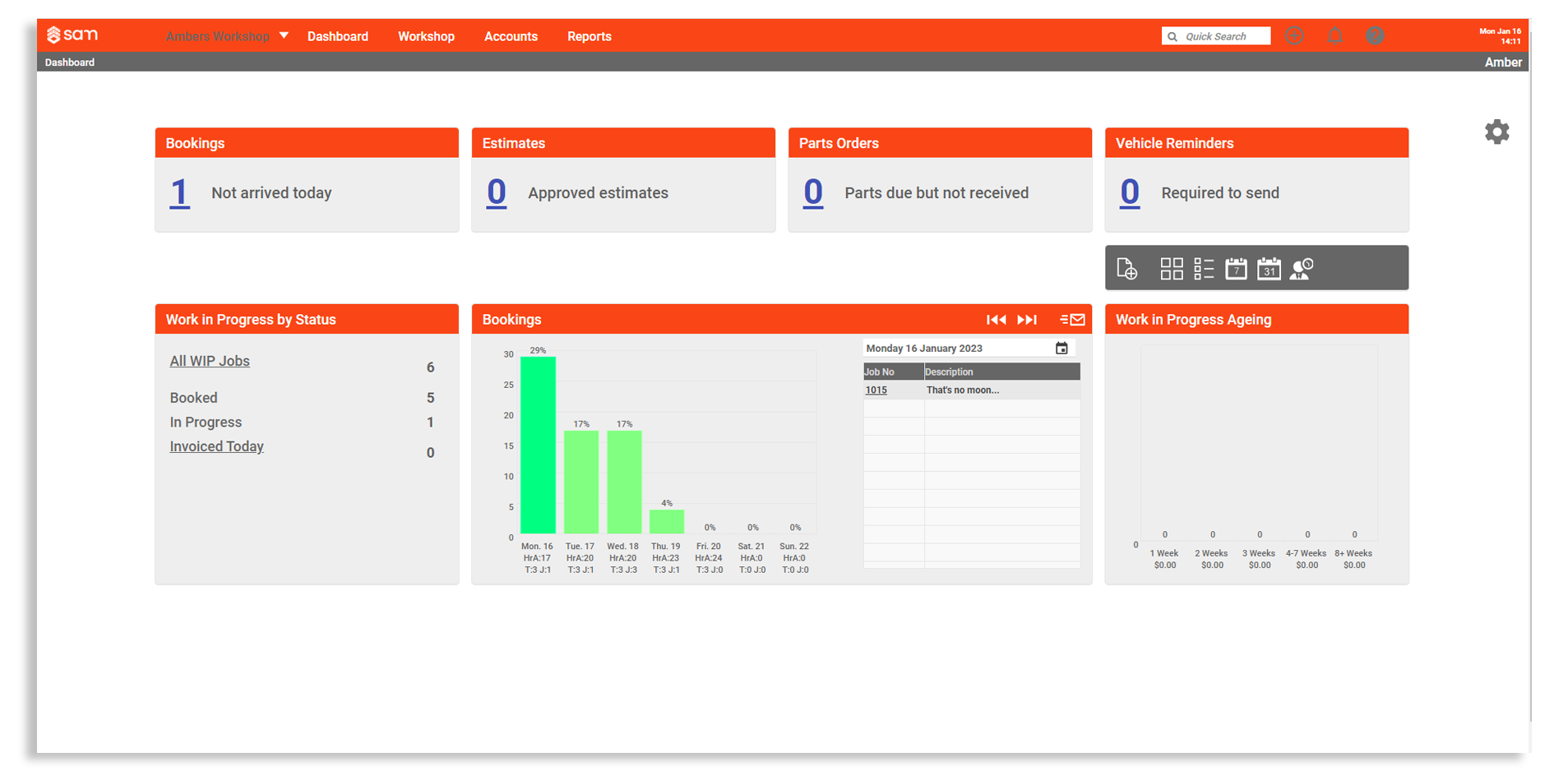Open the new job creation icon
The image size is (1568, 771).
pos(1127,267)
